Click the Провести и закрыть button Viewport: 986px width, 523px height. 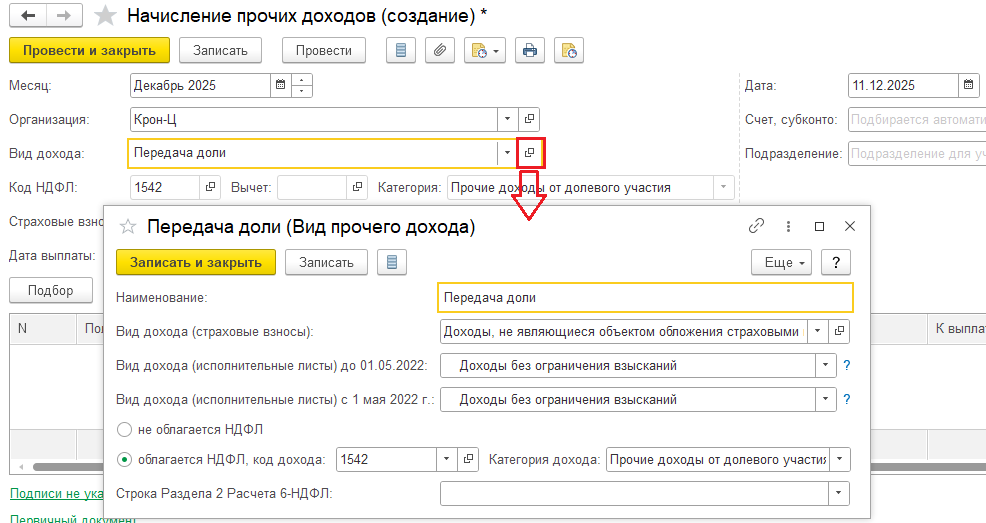[89, 50]
